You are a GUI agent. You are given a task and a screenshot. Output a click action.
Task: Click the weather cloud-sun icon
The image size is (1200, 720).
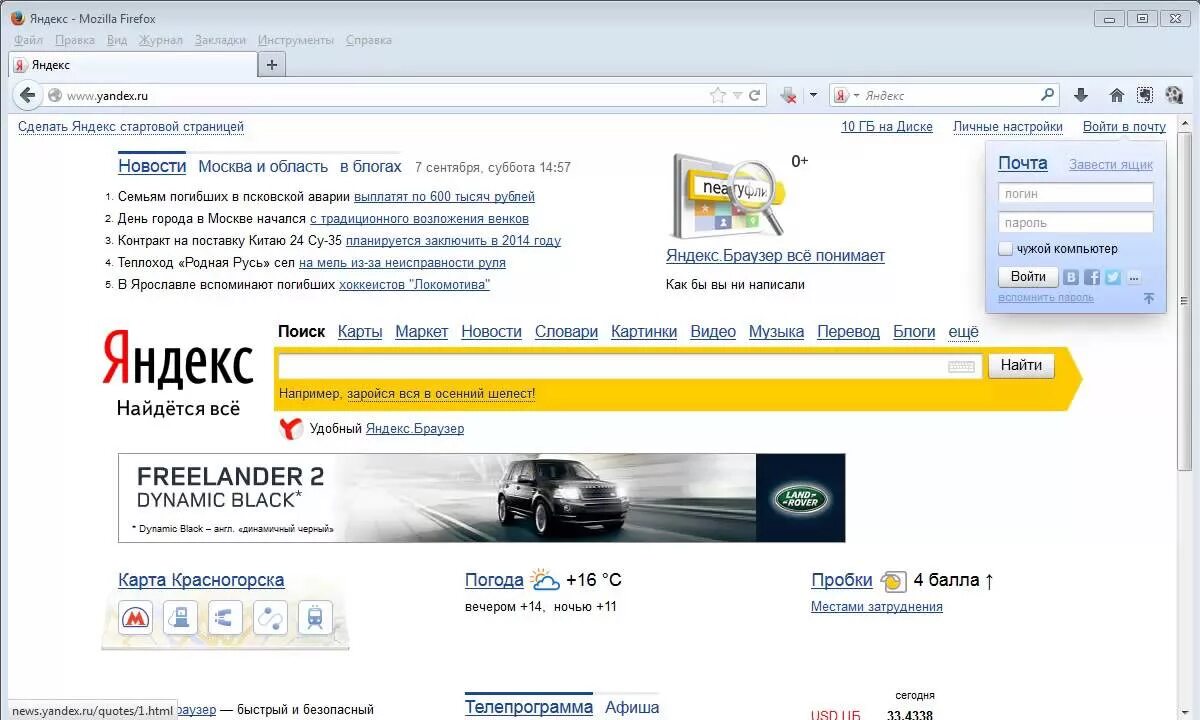pos(545,579)
